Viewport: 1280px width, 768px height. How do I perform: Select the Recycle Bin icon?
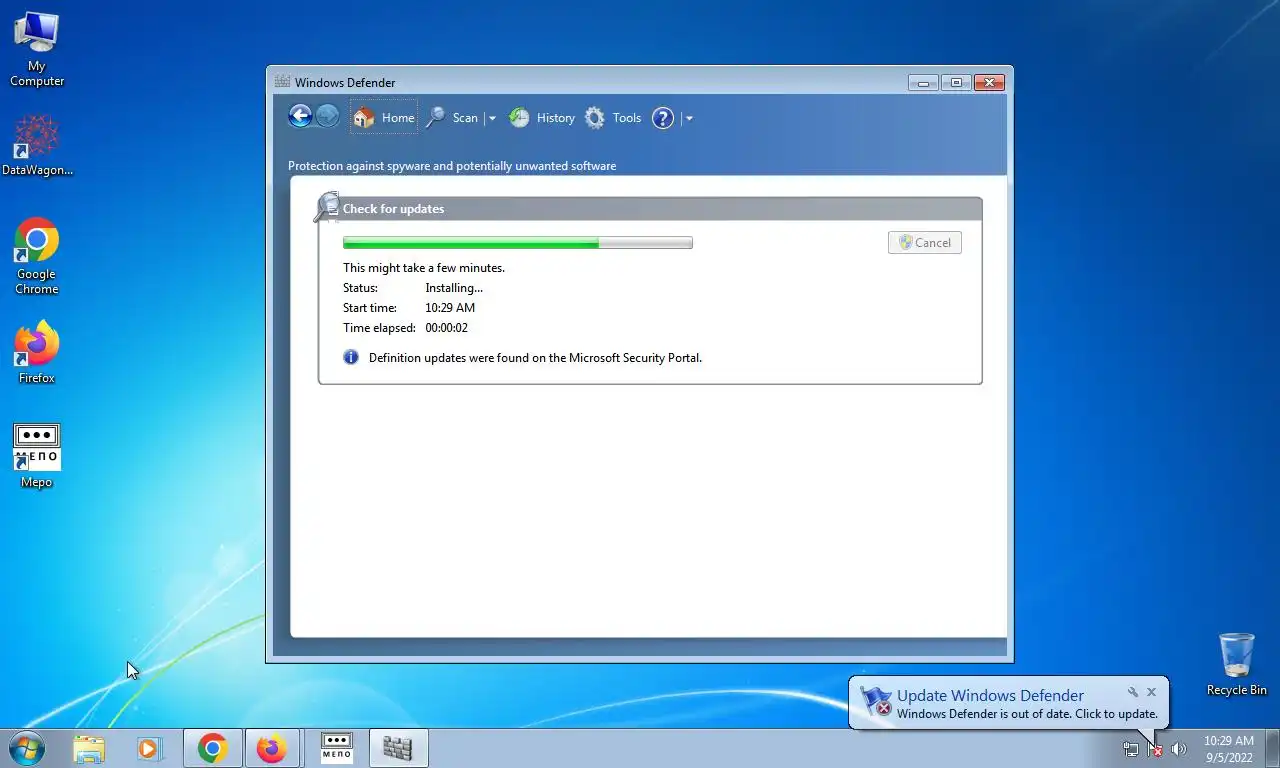tap(1237, 664)
